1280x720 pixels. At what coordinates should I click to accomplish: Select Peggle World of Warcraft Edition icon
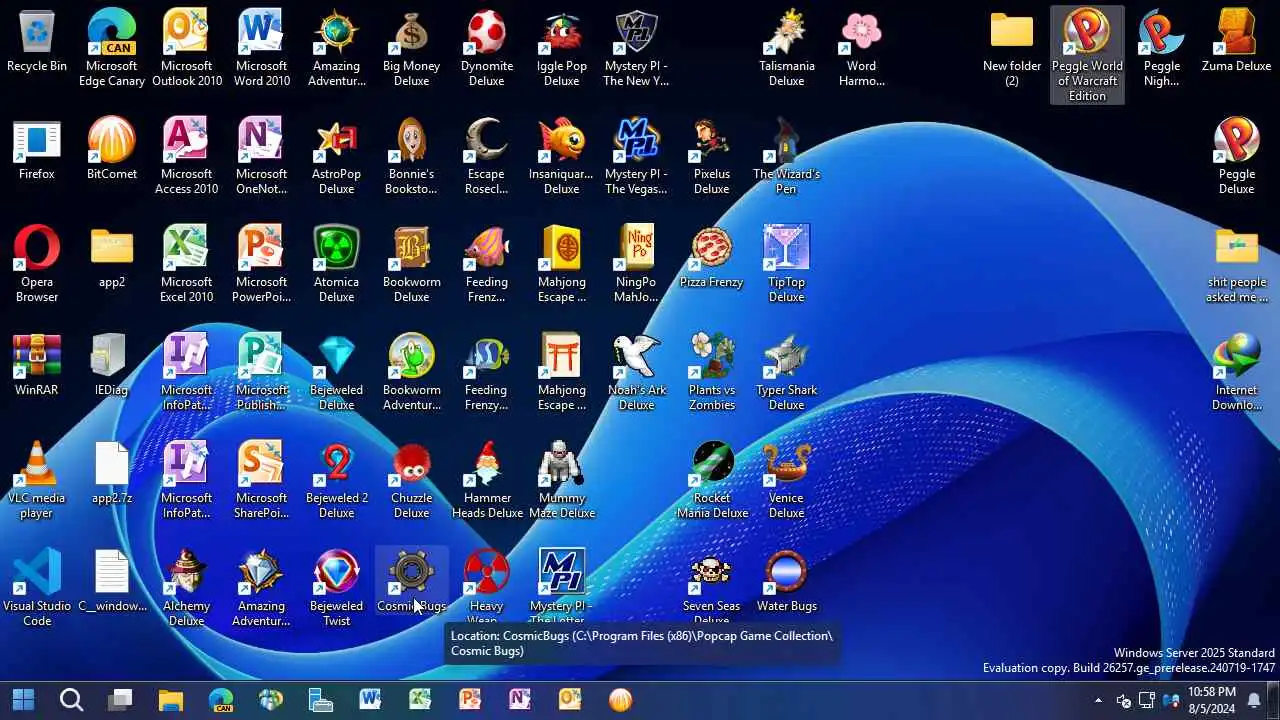(x=1087, y=55)
